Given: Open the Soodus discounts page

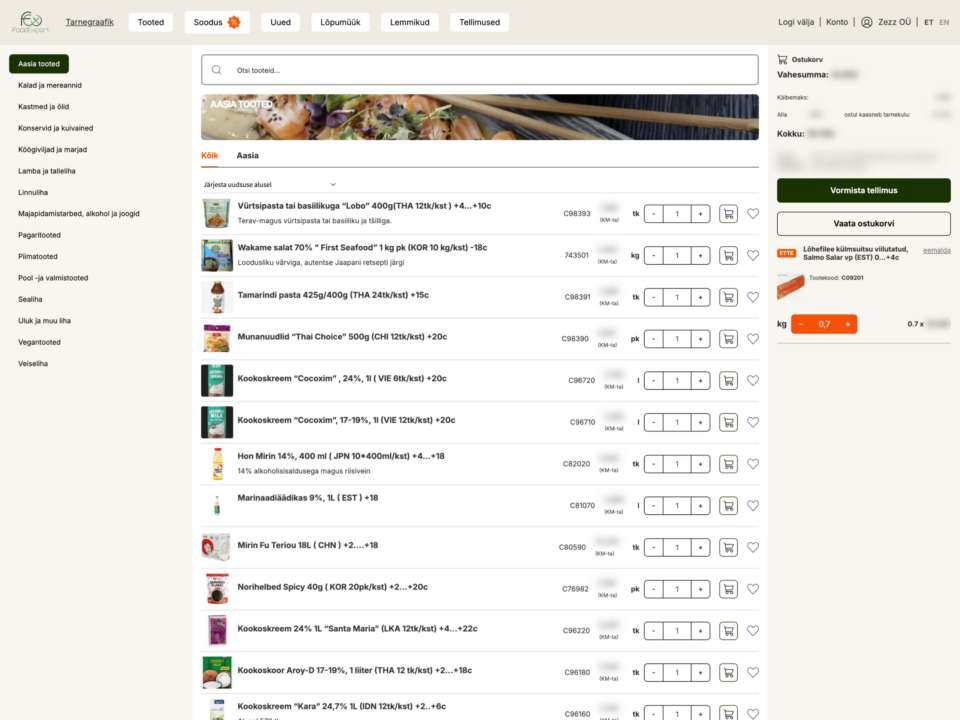Looking at the screenshot, I should tap(217, 22).
